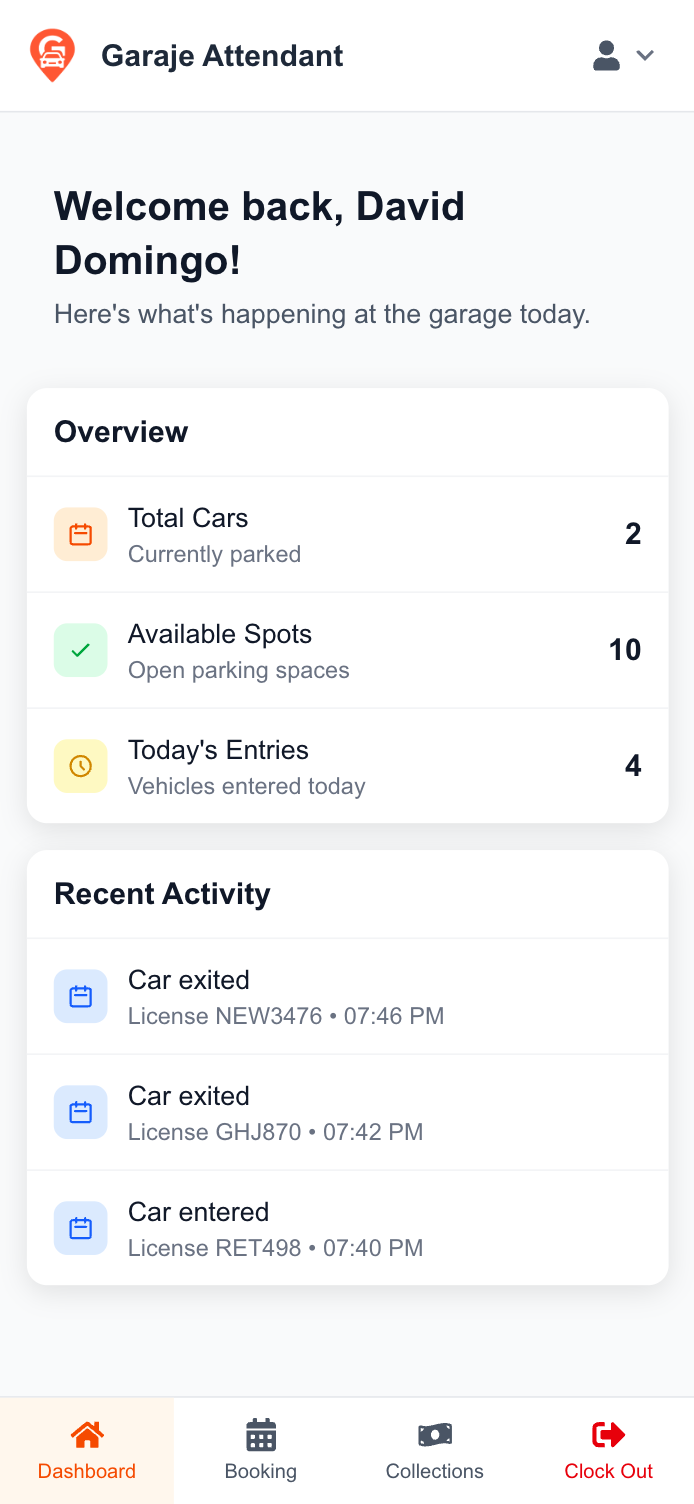Viewport: 694px width, 1504px height.
Task: Click the user profile silhouette icon
Action: click(x=606, y=56)
